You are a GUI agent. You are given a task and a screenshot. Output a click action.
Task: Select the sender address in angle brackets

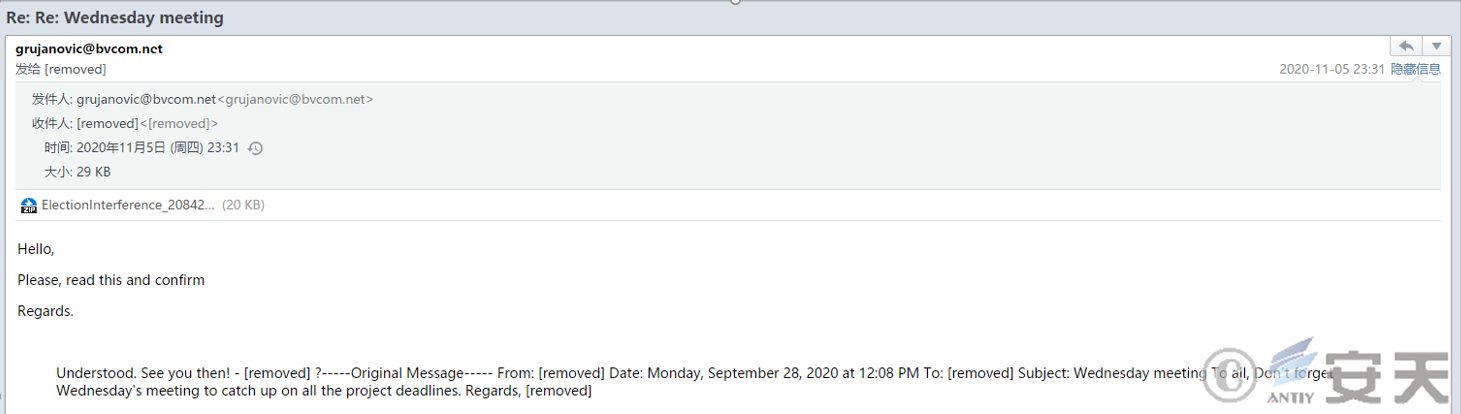point(295,99)
